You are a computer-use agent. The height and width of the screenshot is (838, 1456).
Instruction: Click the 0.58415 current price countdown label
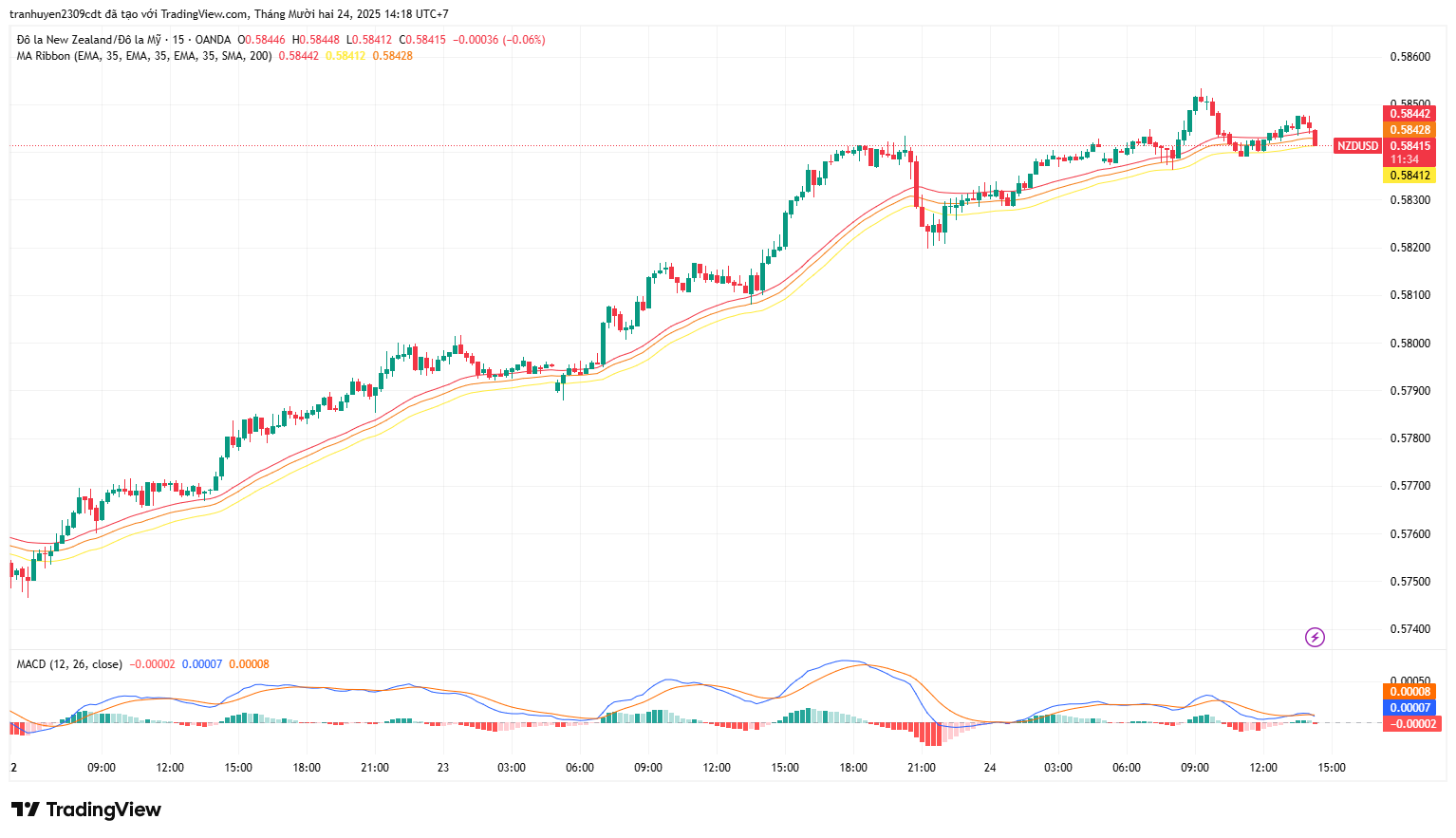tap(1409, 152)
